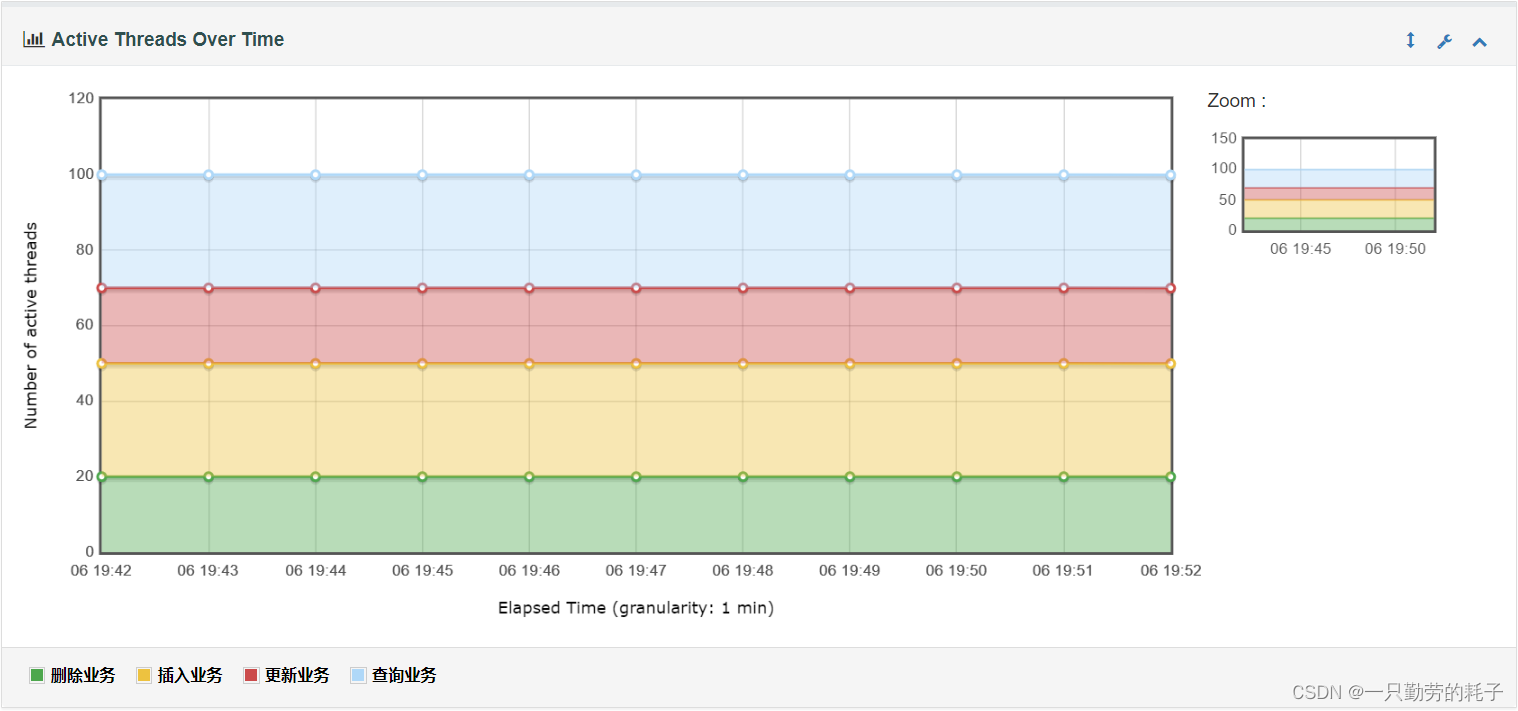Click the vertical resize arrows icon in header
Viewport: 1518px width, 711px height.
[1410, 41]
